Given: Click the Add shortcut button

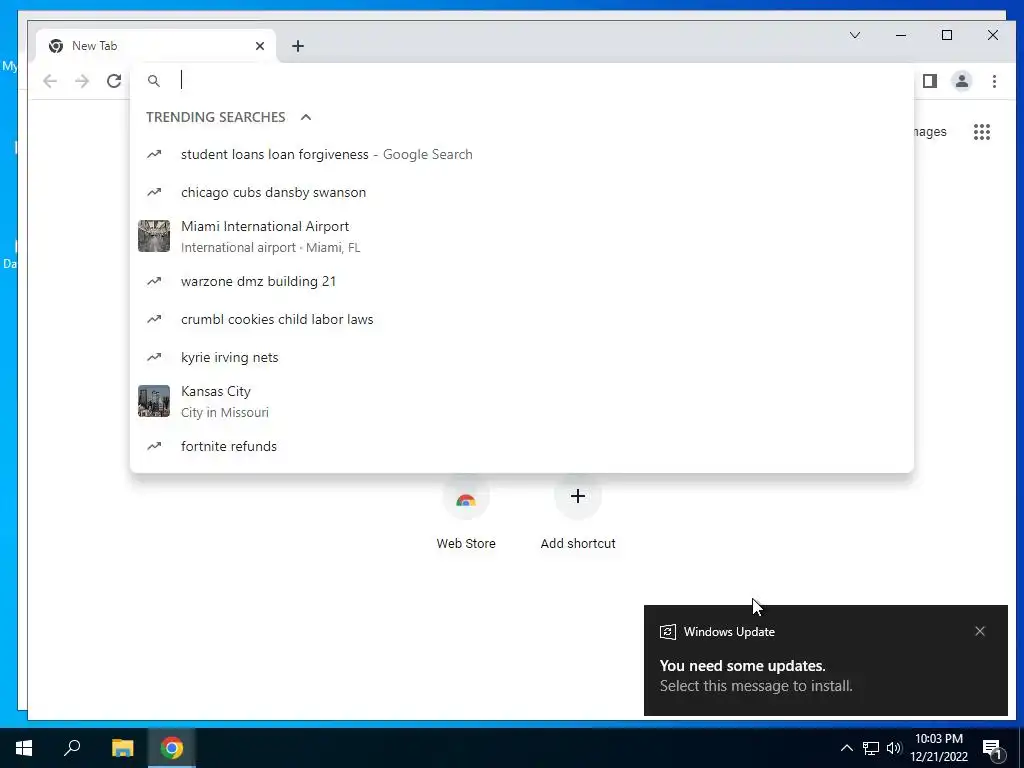Looking at the screenshot, I should pyautogui.click(x=578, y=516).
